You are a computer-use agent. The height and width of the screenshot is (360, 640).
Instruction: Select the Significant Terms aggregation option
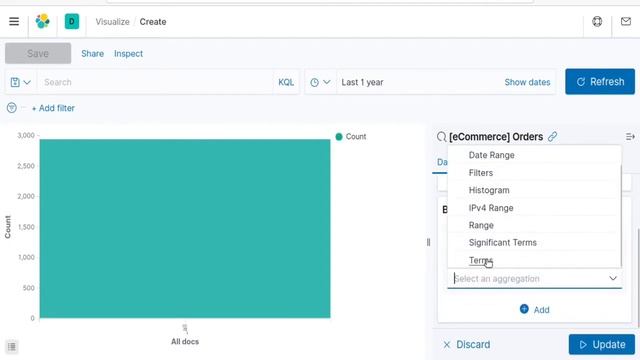point(534,242)
